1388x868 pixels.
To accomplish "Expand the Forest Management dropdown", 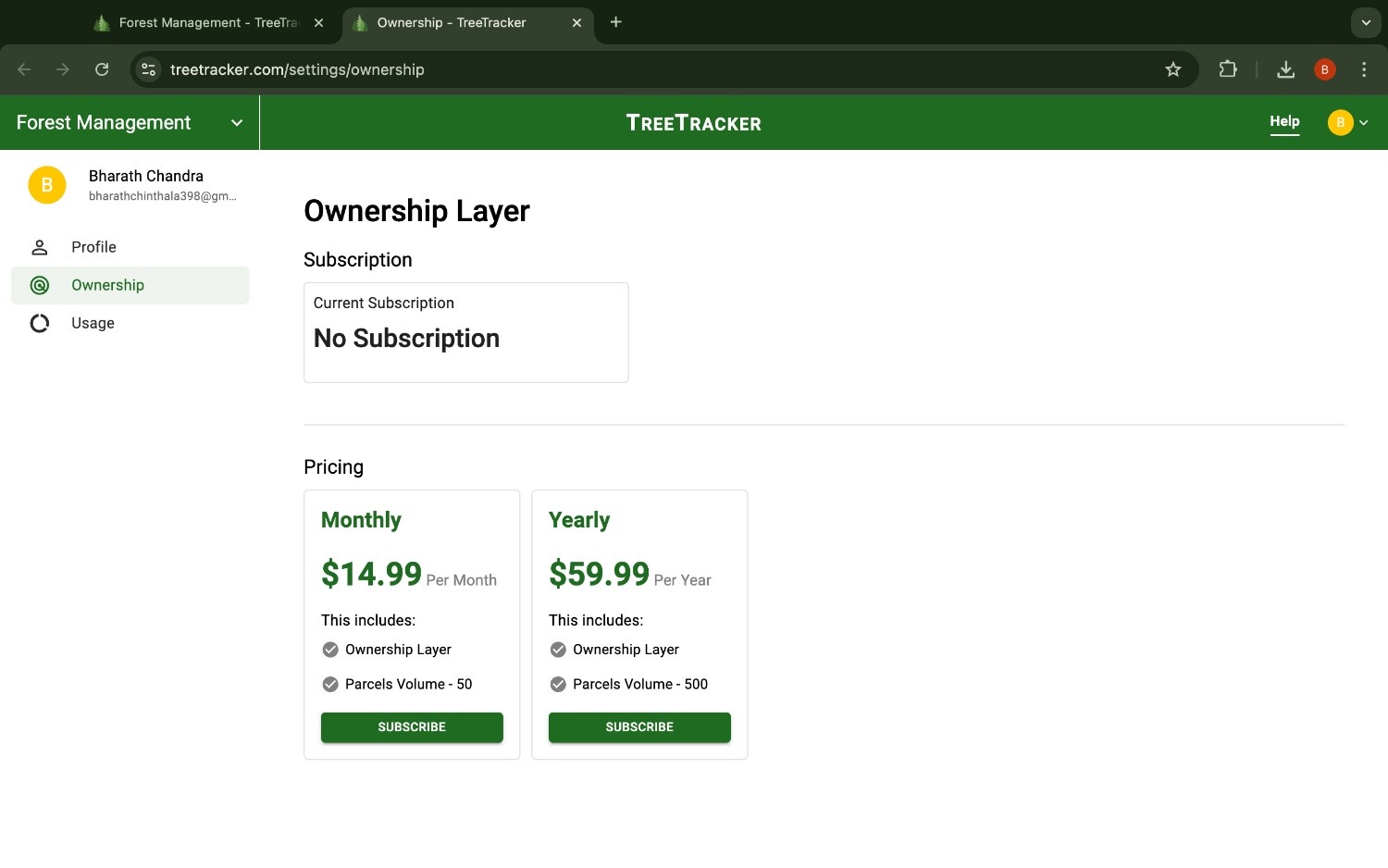I will [x=236, y=122].
